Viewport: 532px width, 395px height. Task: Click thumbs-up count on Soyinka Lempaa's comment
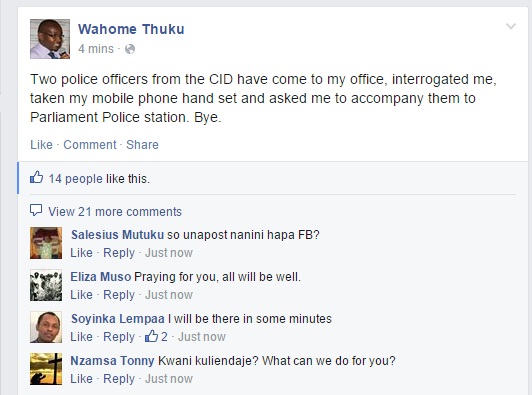tap(156, 337)
